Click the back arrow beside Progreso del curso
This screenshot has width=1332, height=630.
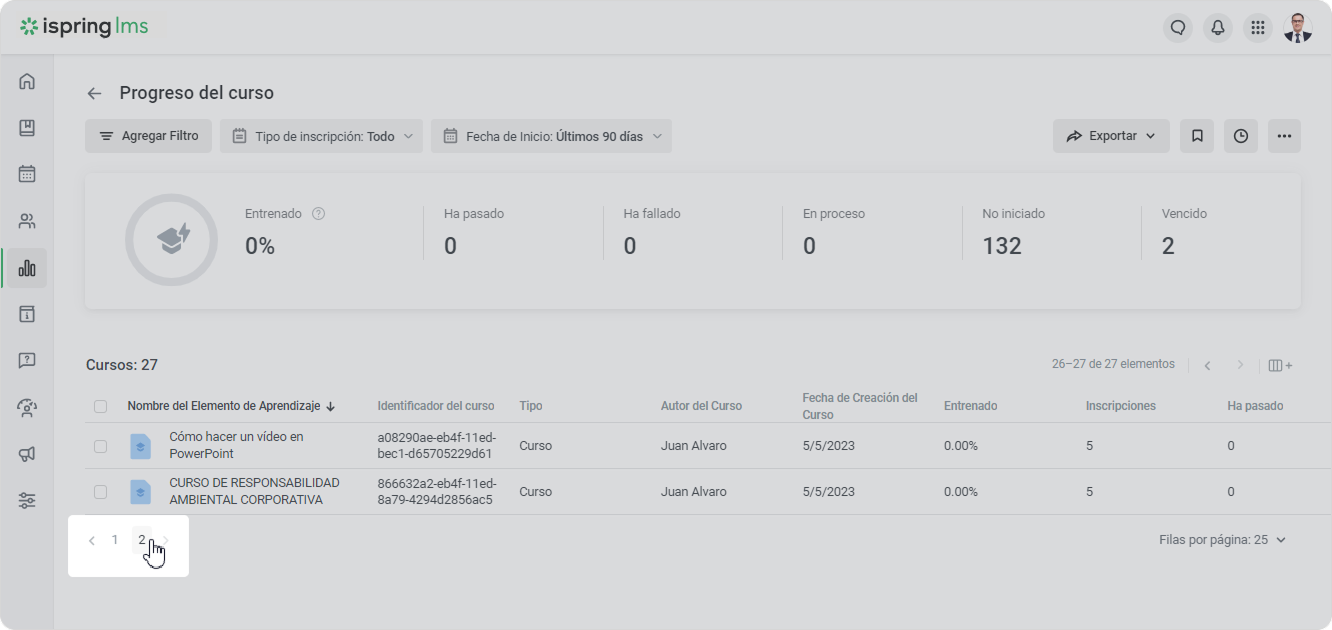click(x=94, y=93)
